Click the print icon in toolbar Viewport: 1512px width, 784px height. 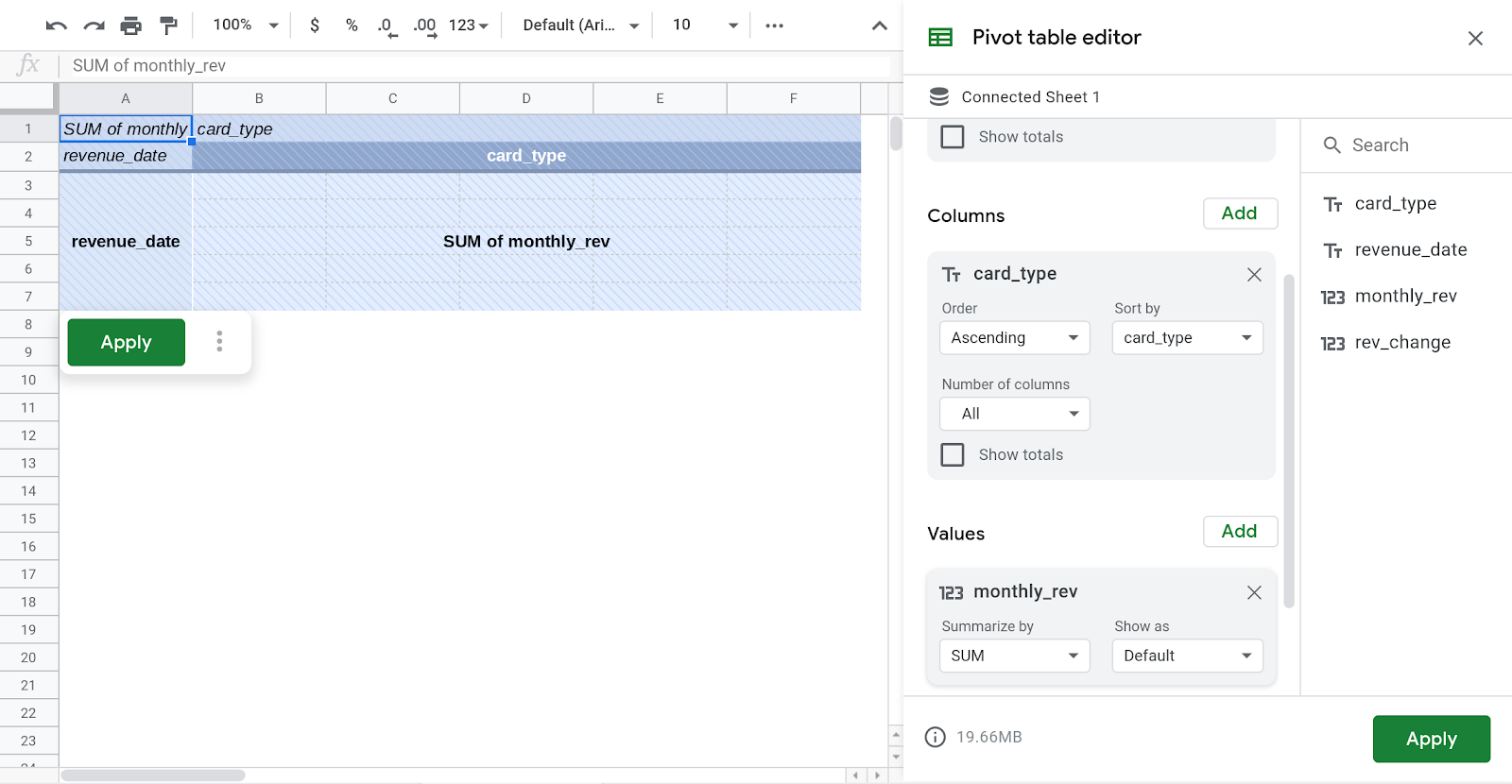click(131, 26)
